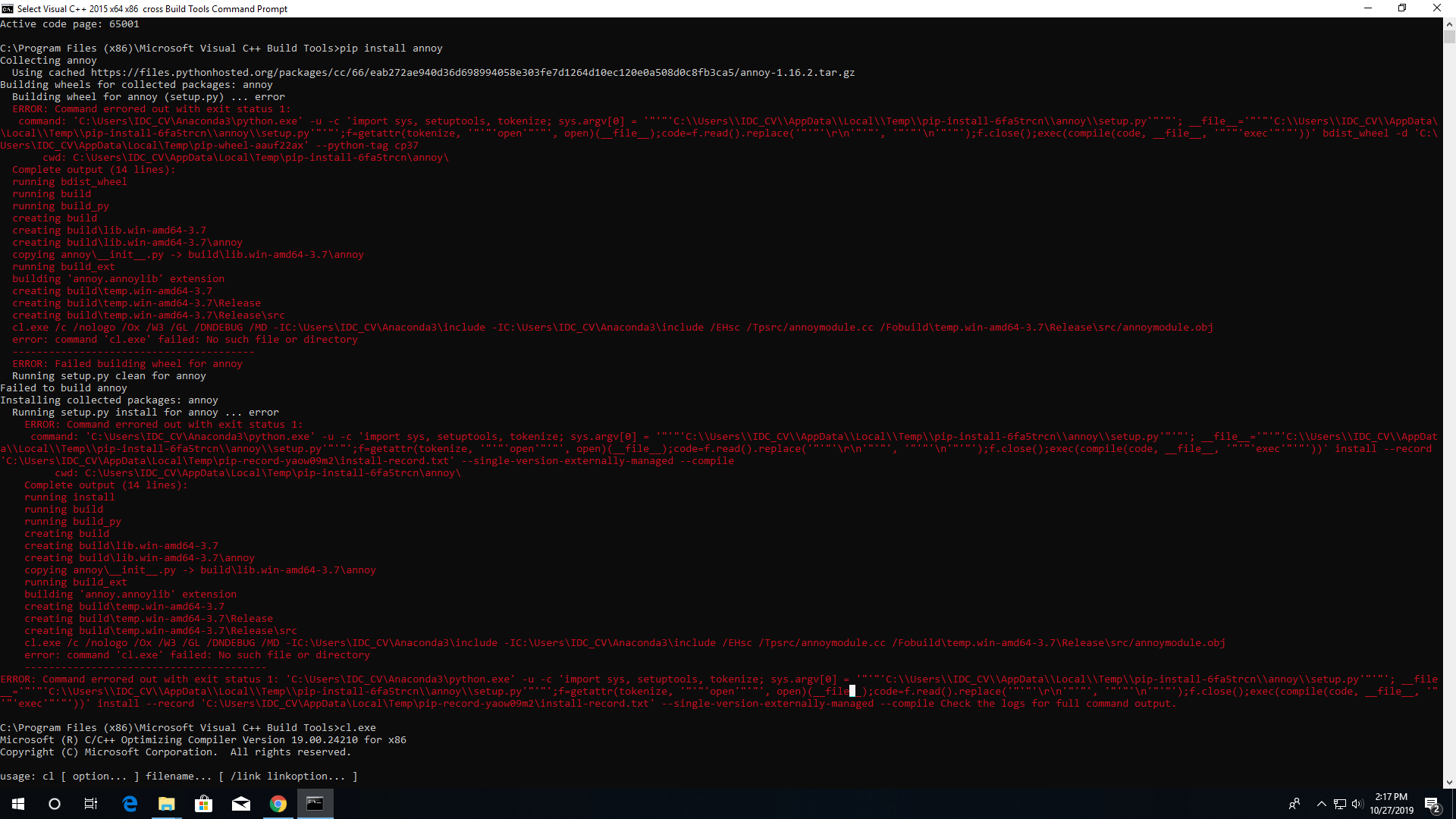Launch Google Chrome from the taskbar
Image resolution: width=1456 pixels, height=819 pixels.
tap(278, 803)
